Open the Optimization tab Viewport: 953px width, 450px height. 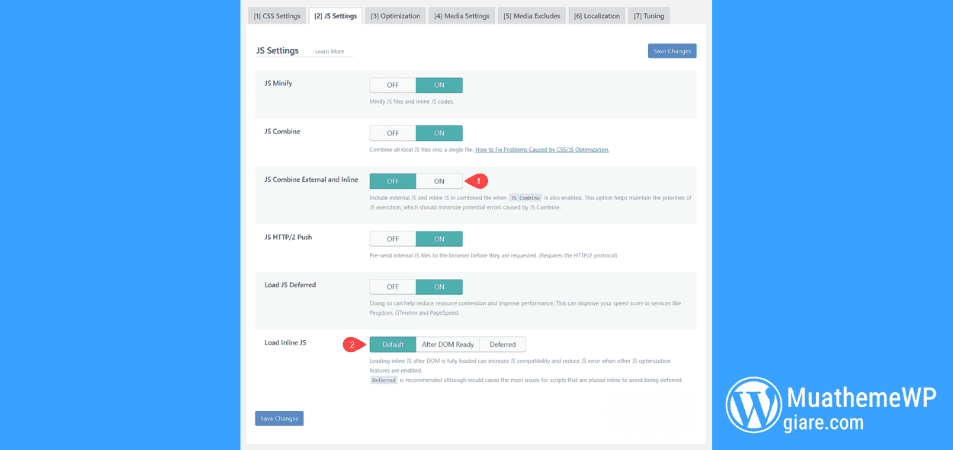395,16
